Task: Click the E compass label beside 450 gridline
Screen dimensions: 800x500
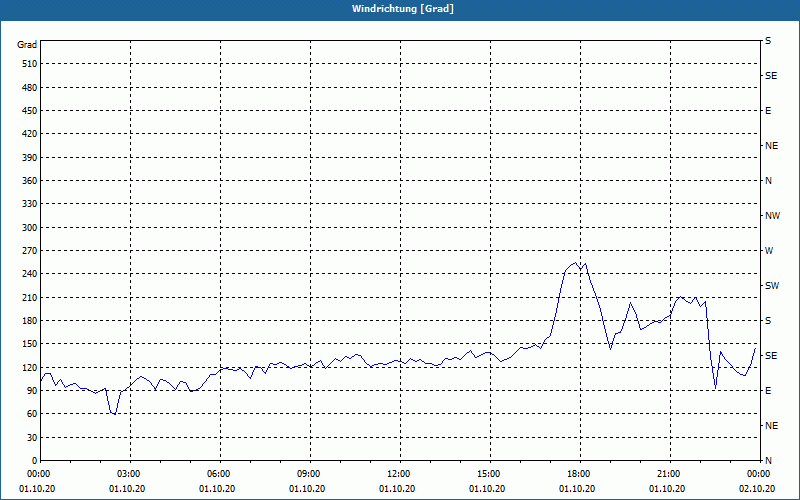Action: pyautogui.click(x=768, y=111)
